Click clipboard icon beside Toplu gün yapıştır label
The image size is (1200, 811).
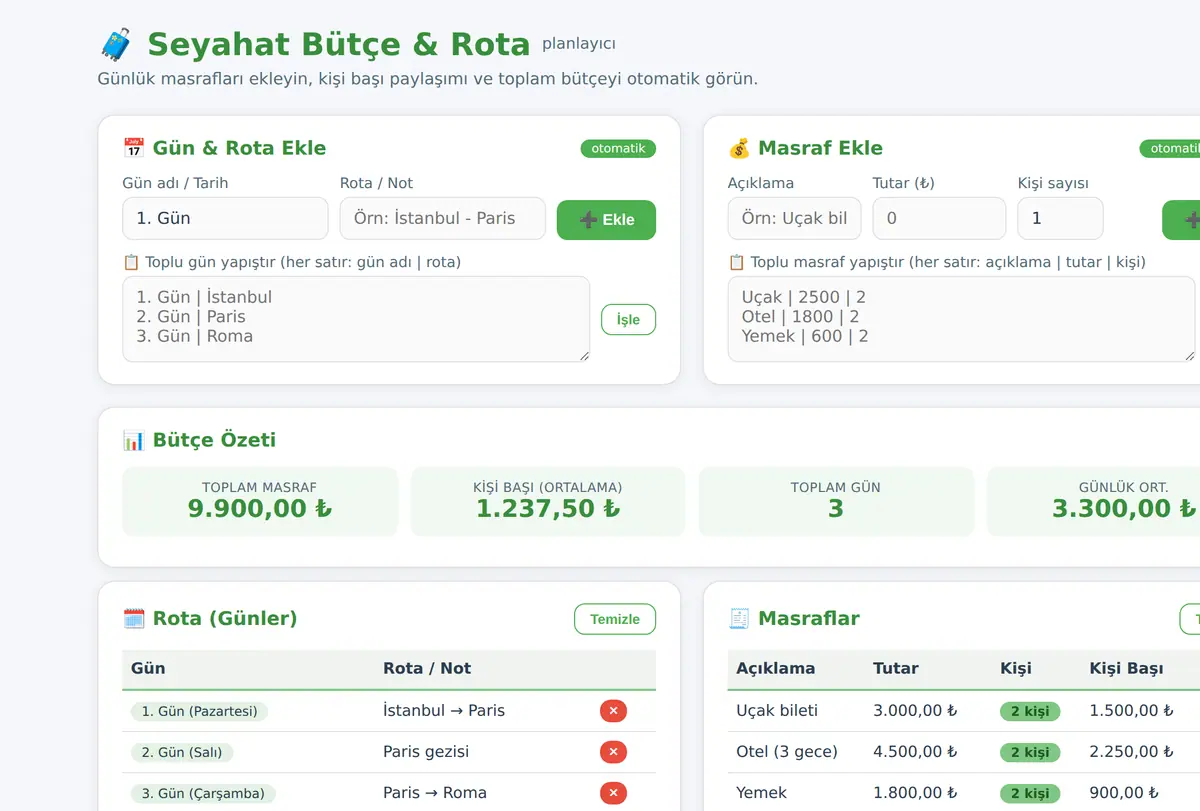point(131,262)
